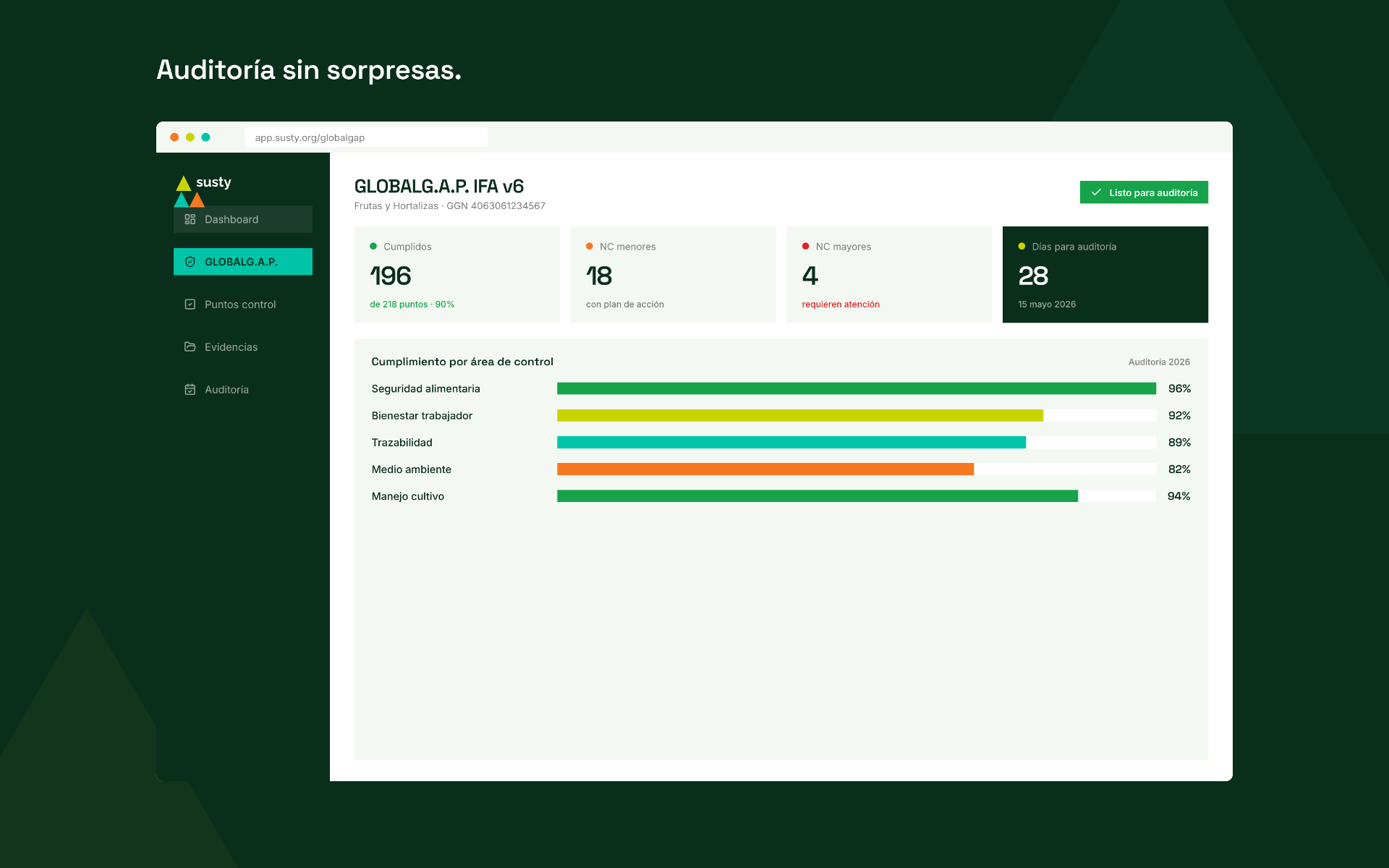The image size is (1389, 868).
Task: Select GLOBALG.A.P. in the sidebar
Action: click(243, 262)
